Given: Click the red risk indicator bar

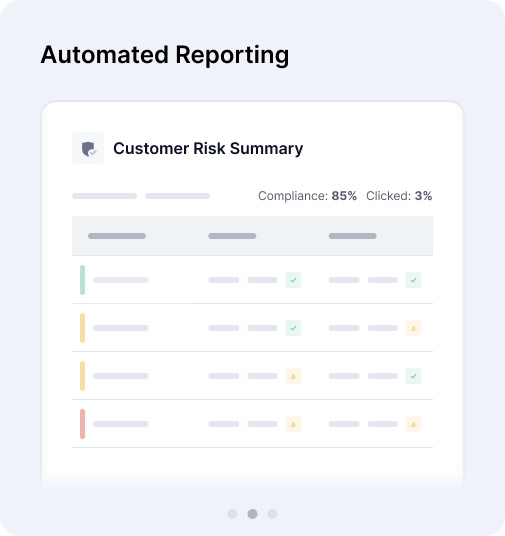Looking at the screenshot, I should tap(82, 424).
